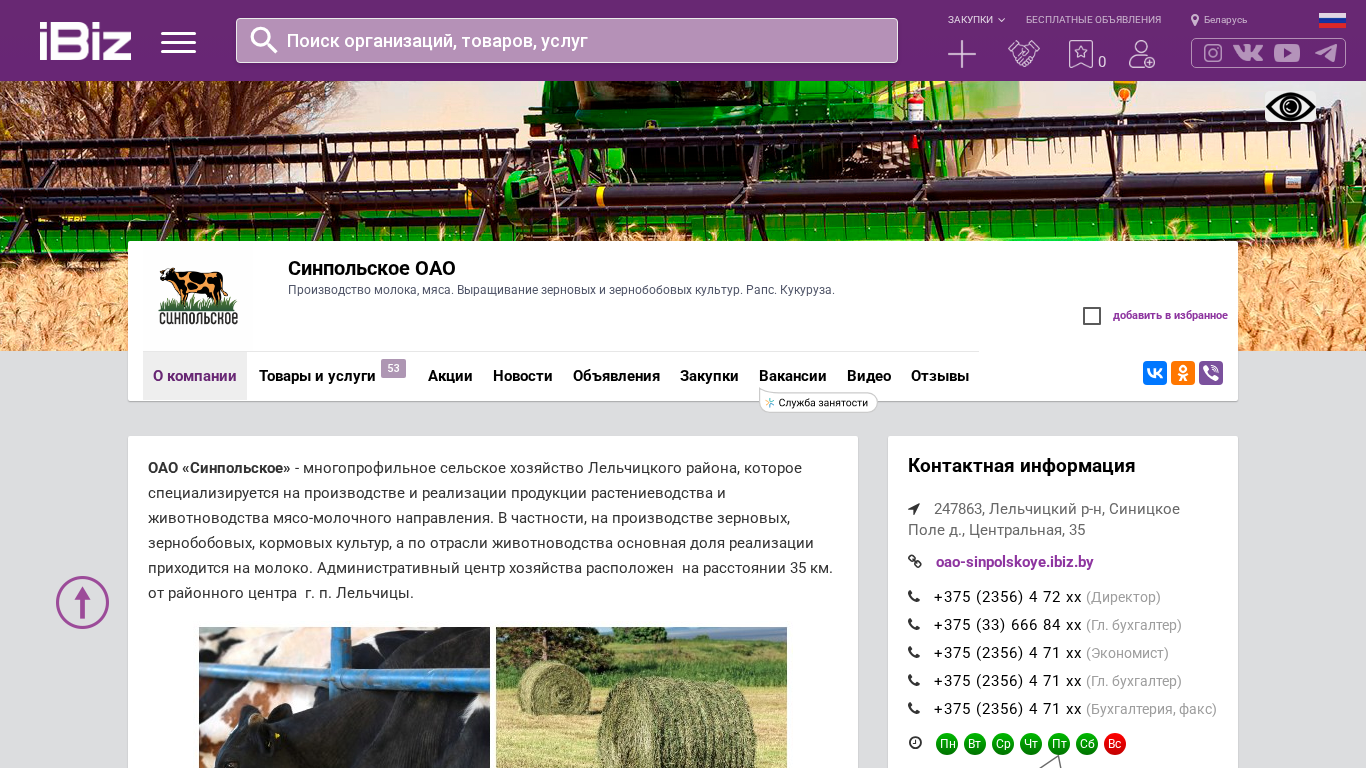Click the clock working-hours icon

click(x=915, y=743)
